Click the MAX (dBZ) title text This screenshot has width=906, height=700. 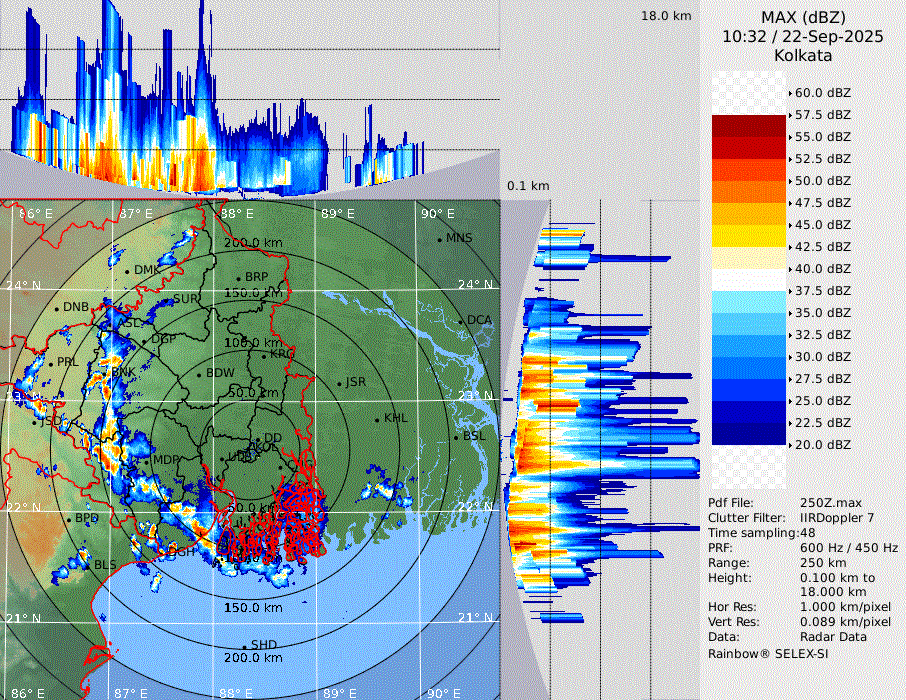tap(803, 18)
